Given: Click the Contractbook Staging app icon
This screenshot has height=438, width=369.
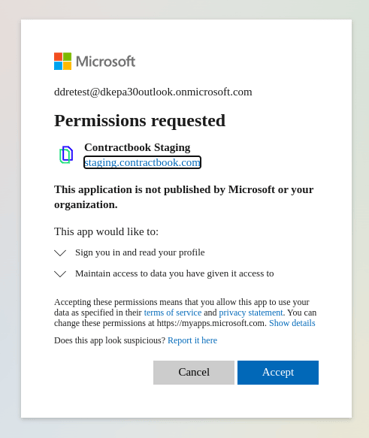Looking at the screenshot, I should (x=66, y=155).
